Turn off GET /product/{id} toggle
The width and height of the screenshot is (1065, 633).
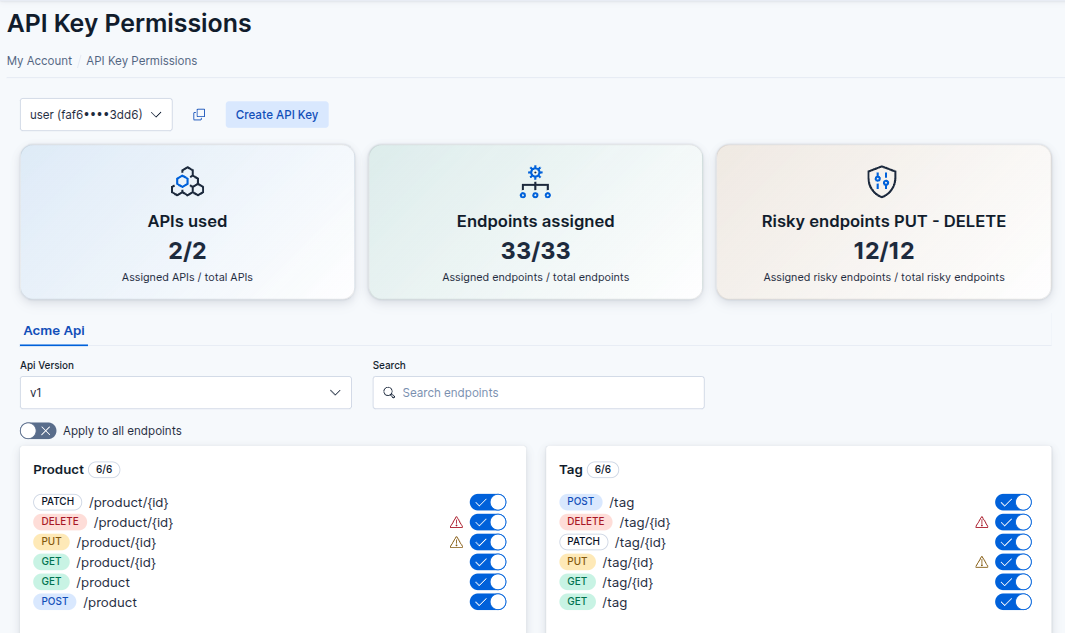tap(488, 562)
